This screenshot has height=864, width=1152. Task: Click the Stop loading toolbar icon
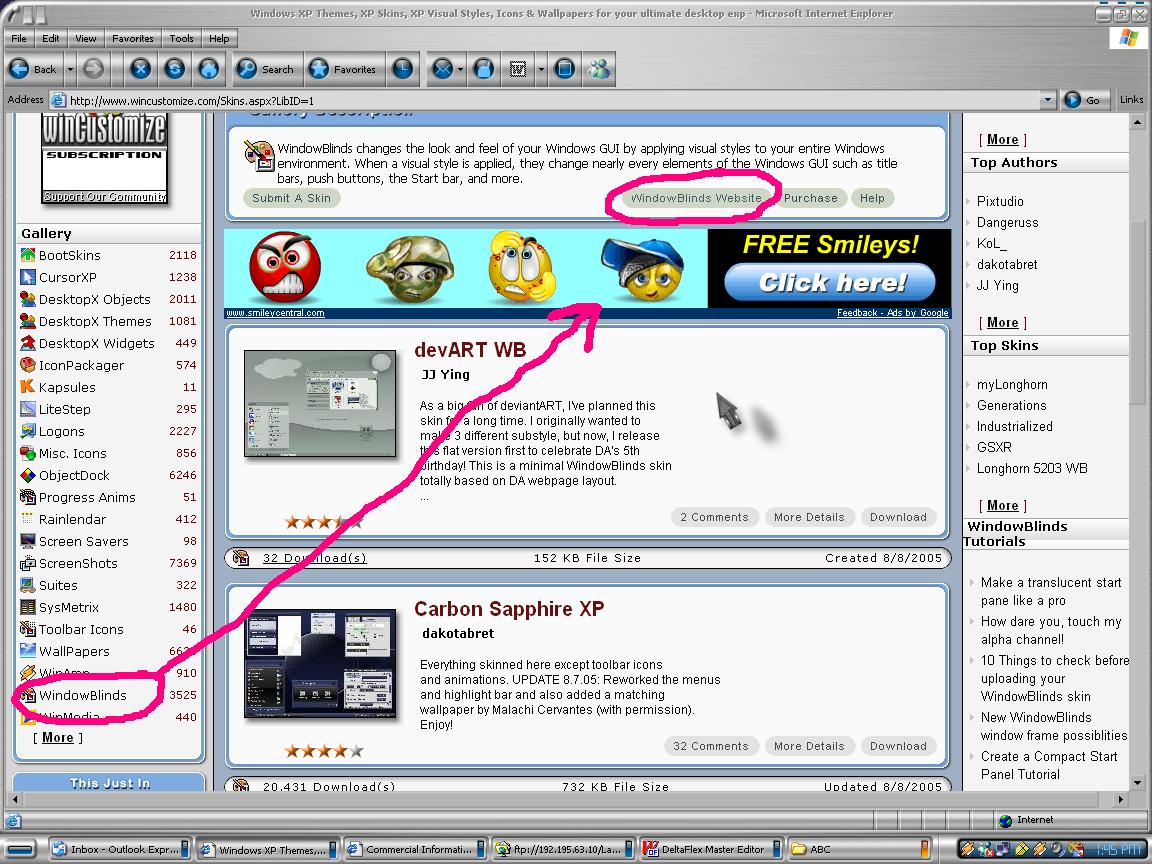click(140, 69)
